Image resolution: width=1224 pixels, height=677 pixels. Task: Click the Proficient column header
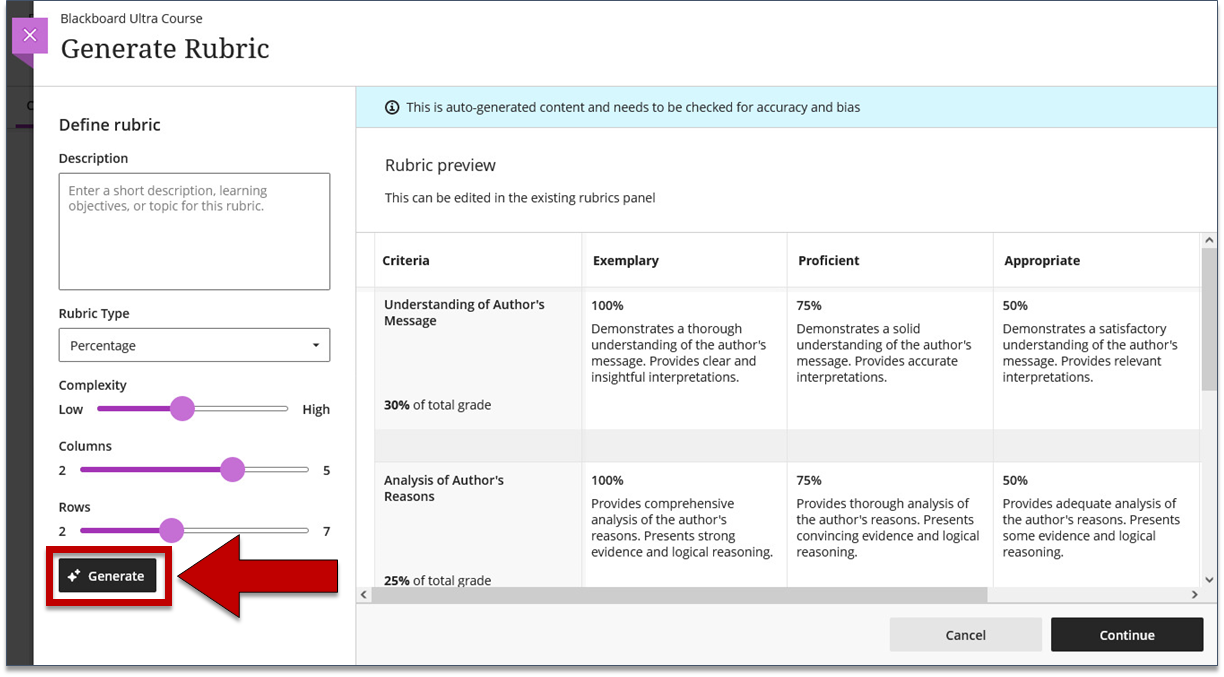point(829,260)
